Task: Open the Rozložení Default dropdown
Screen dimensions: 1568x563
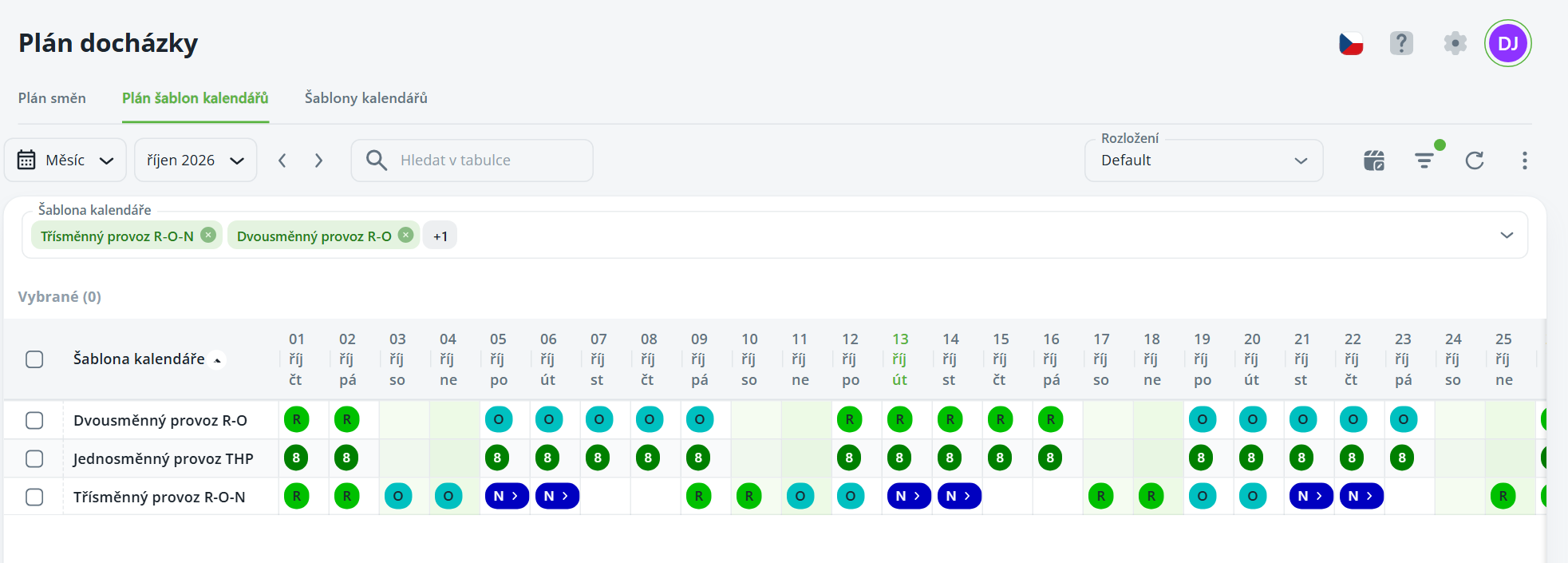Action: tap(1203, 160)
